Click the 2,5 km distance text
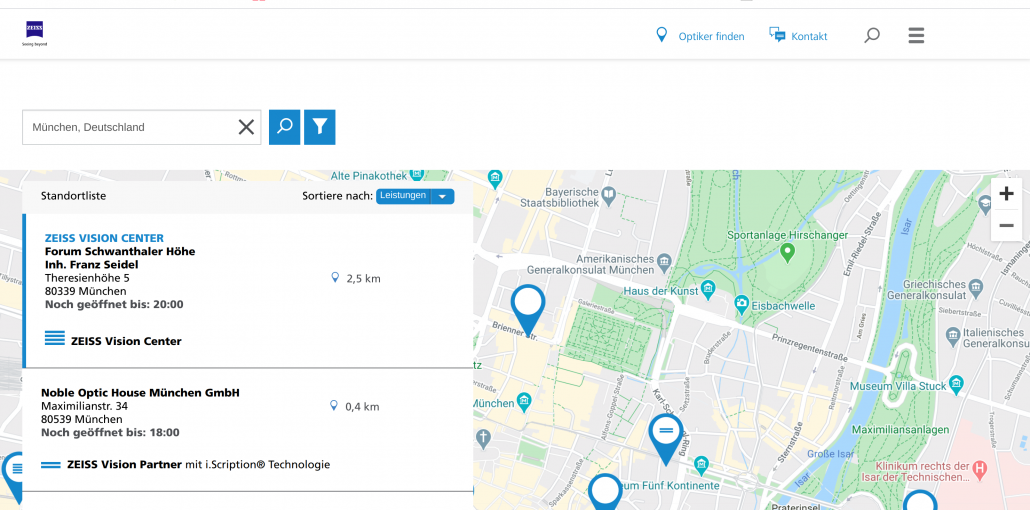The image size is (1030, 510). pos(363,279)
